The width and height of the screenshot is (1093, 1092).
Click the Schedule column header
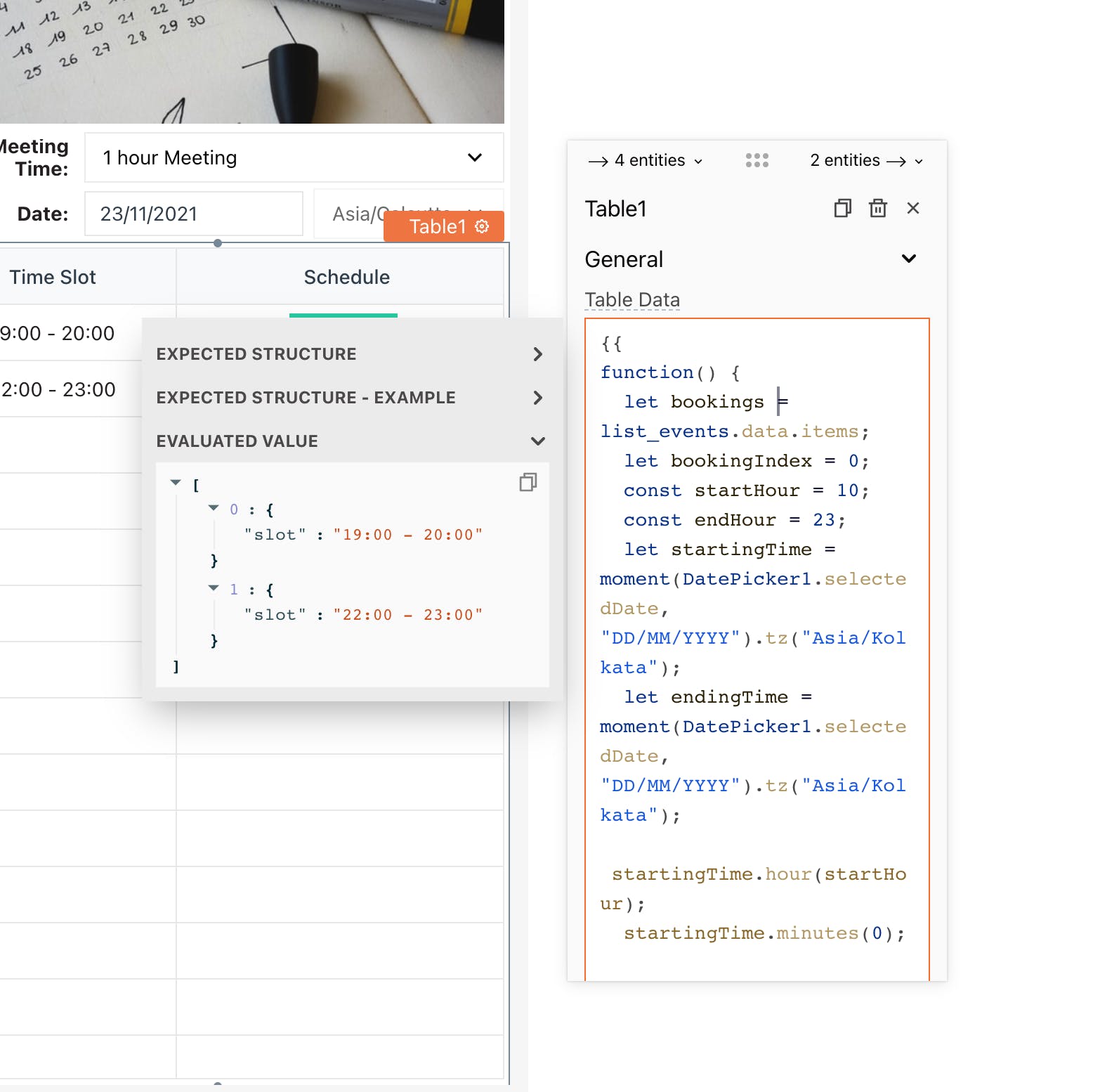click(x=346, y=278)
